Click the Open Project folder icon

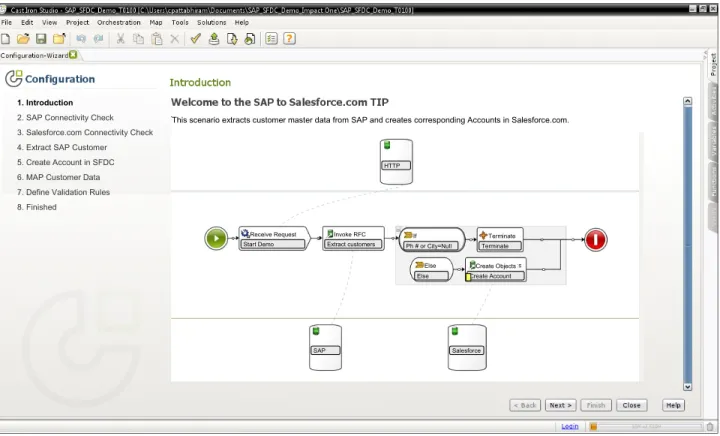[x=23, y=39]
